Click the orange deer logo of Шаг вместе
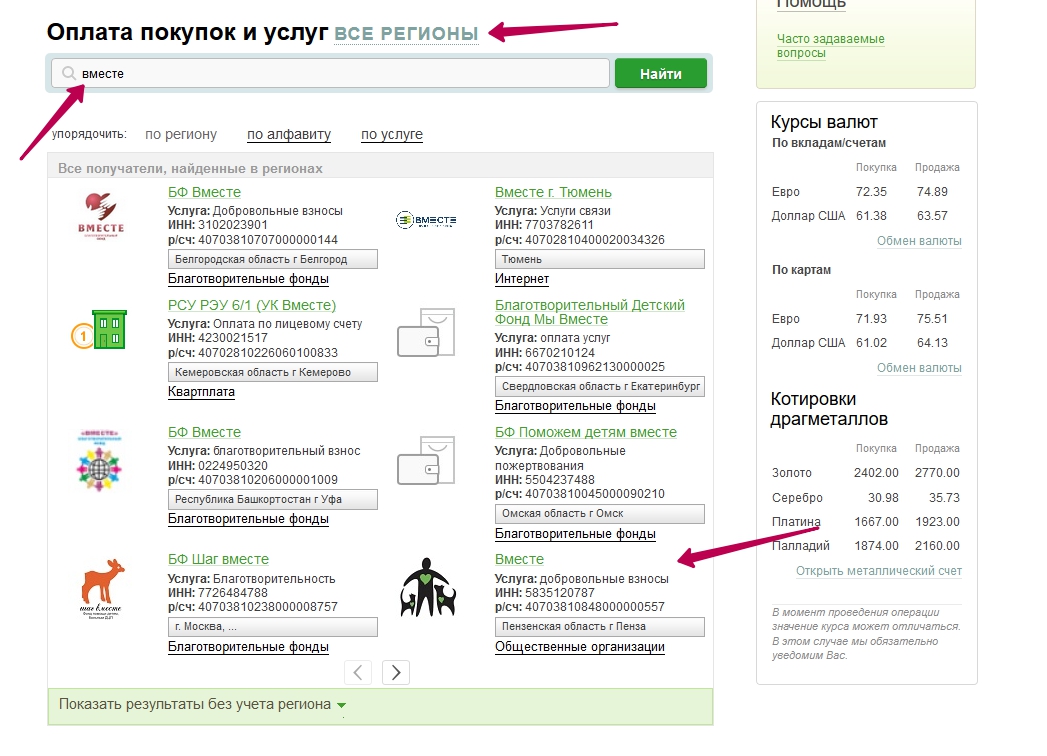Viewport: 1047px width, 756px height. 101,590
